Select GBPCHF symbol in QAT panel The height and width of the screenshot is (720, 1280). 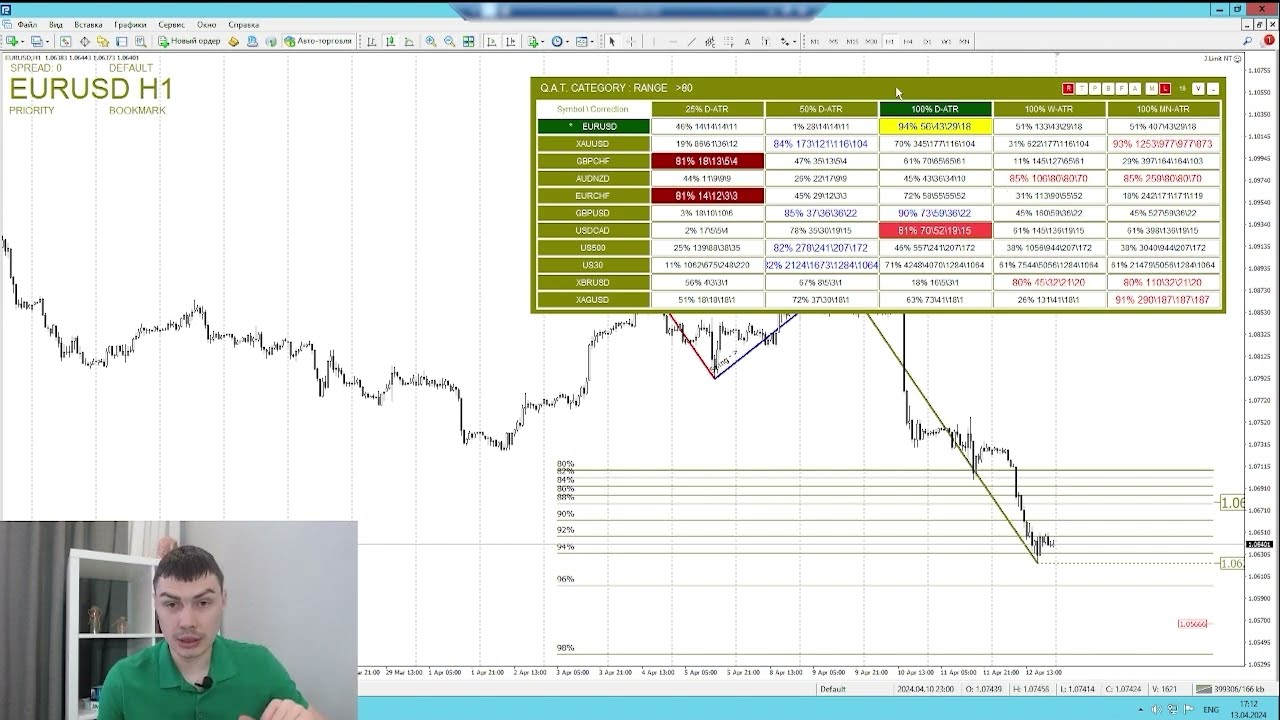pyautogui.click(x=593, y=161)
